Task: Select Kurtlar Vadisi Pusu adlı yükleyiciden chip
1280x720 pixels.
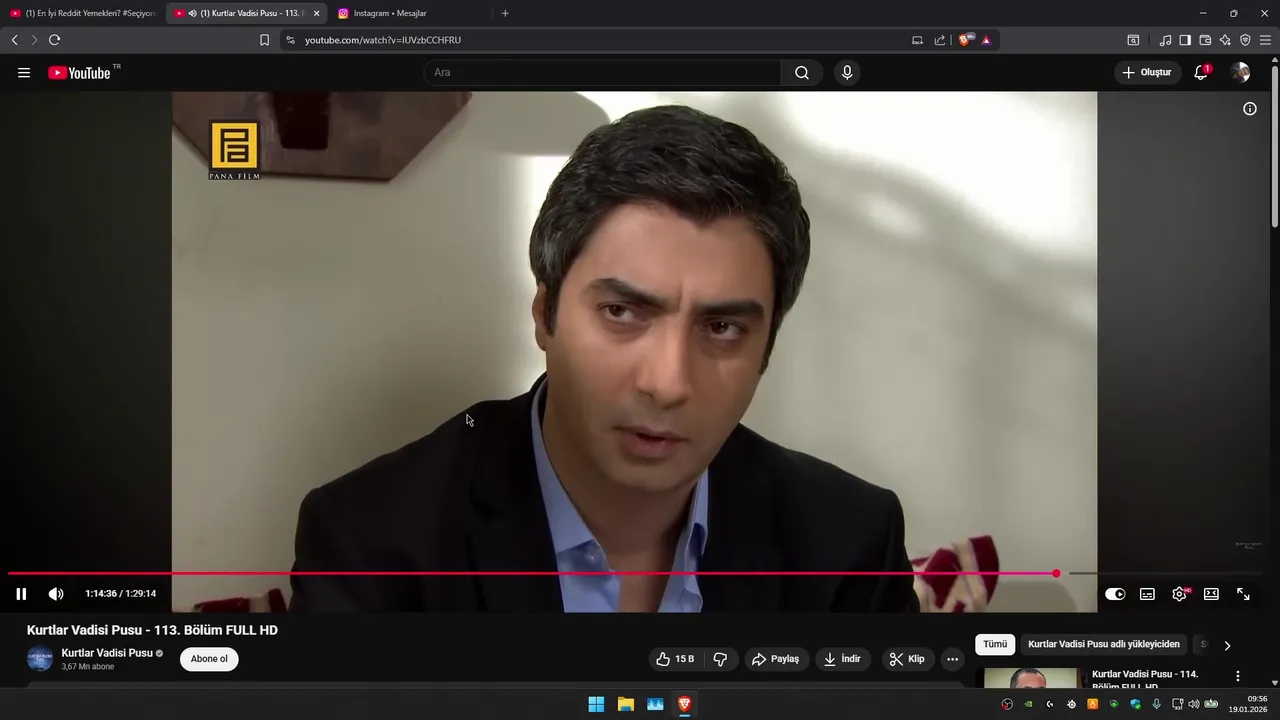Action: coord(1104,645)
